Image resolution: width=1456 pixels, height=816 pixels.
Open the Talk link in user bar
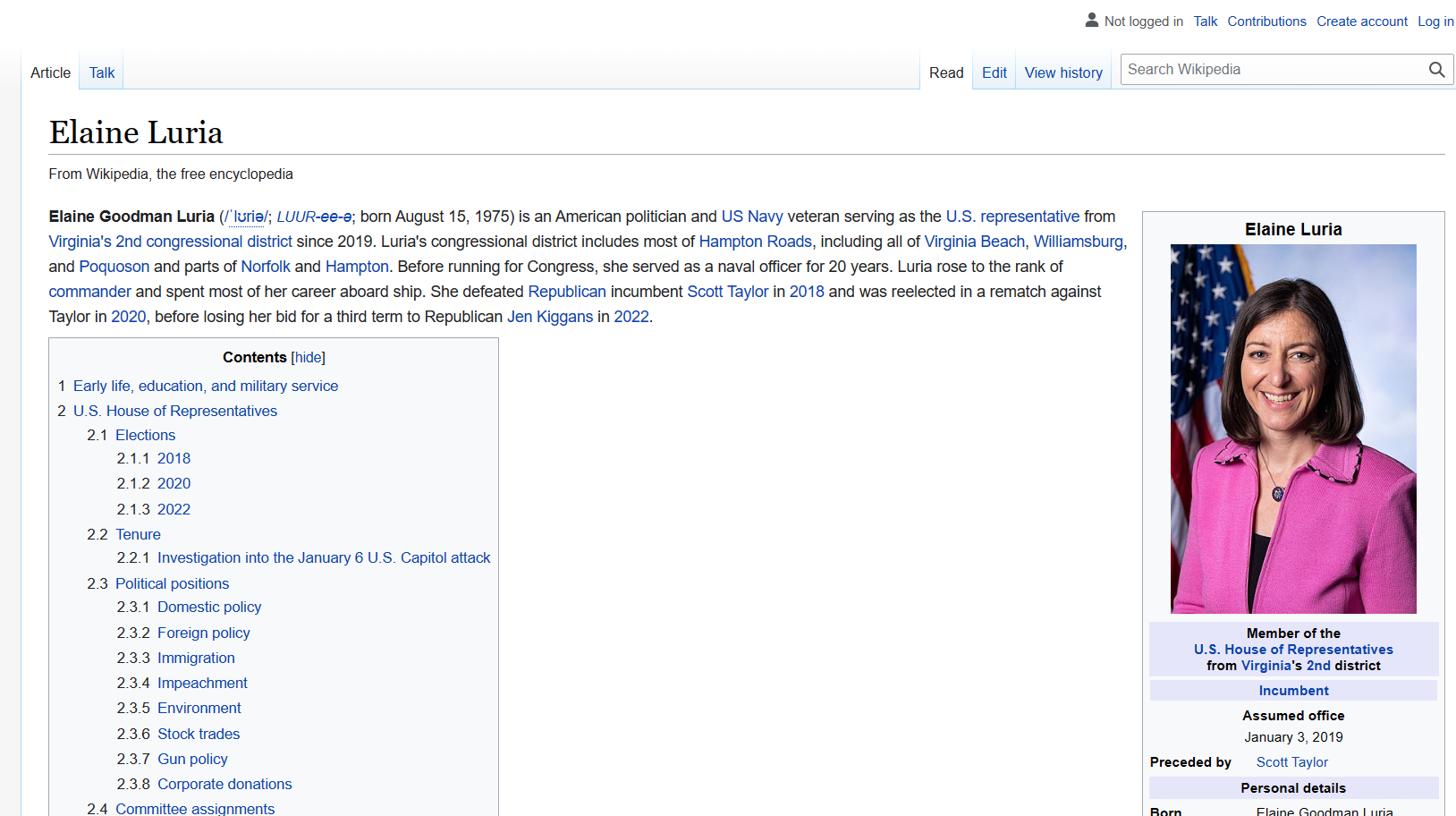[1205, 21]
